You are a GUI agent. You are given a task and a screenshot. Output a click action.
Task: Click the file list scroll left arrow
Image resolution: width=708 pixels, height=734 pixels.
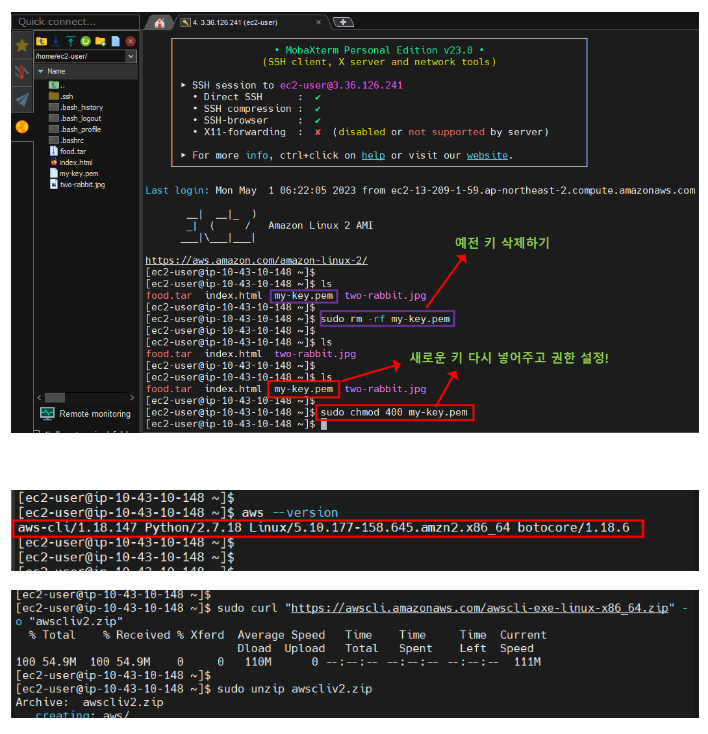(39, 398)
